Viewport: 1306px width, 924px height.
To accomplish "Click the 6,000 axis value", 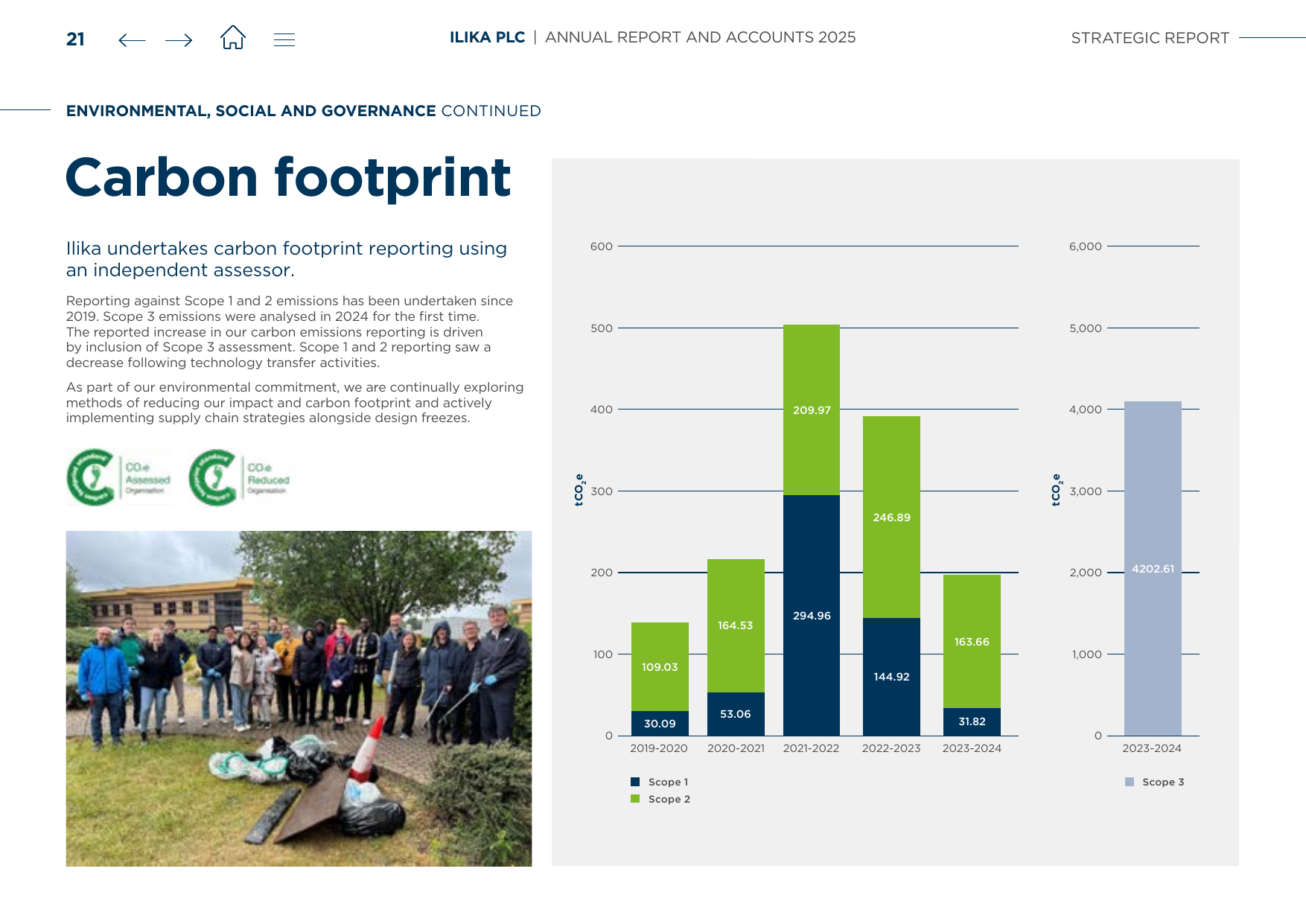I will click(x=1086, y=246).
